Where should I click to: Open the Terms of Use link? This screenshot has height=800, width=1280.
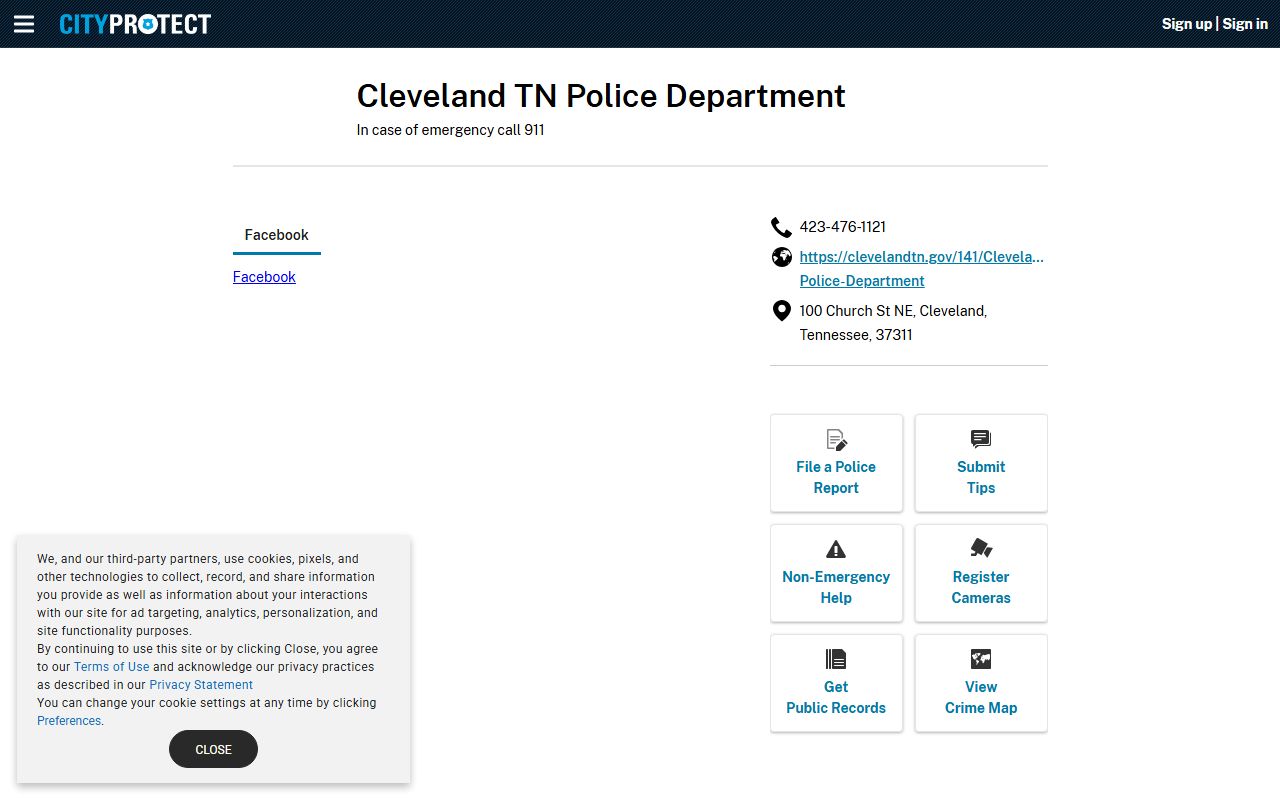(x=111, y=667)
